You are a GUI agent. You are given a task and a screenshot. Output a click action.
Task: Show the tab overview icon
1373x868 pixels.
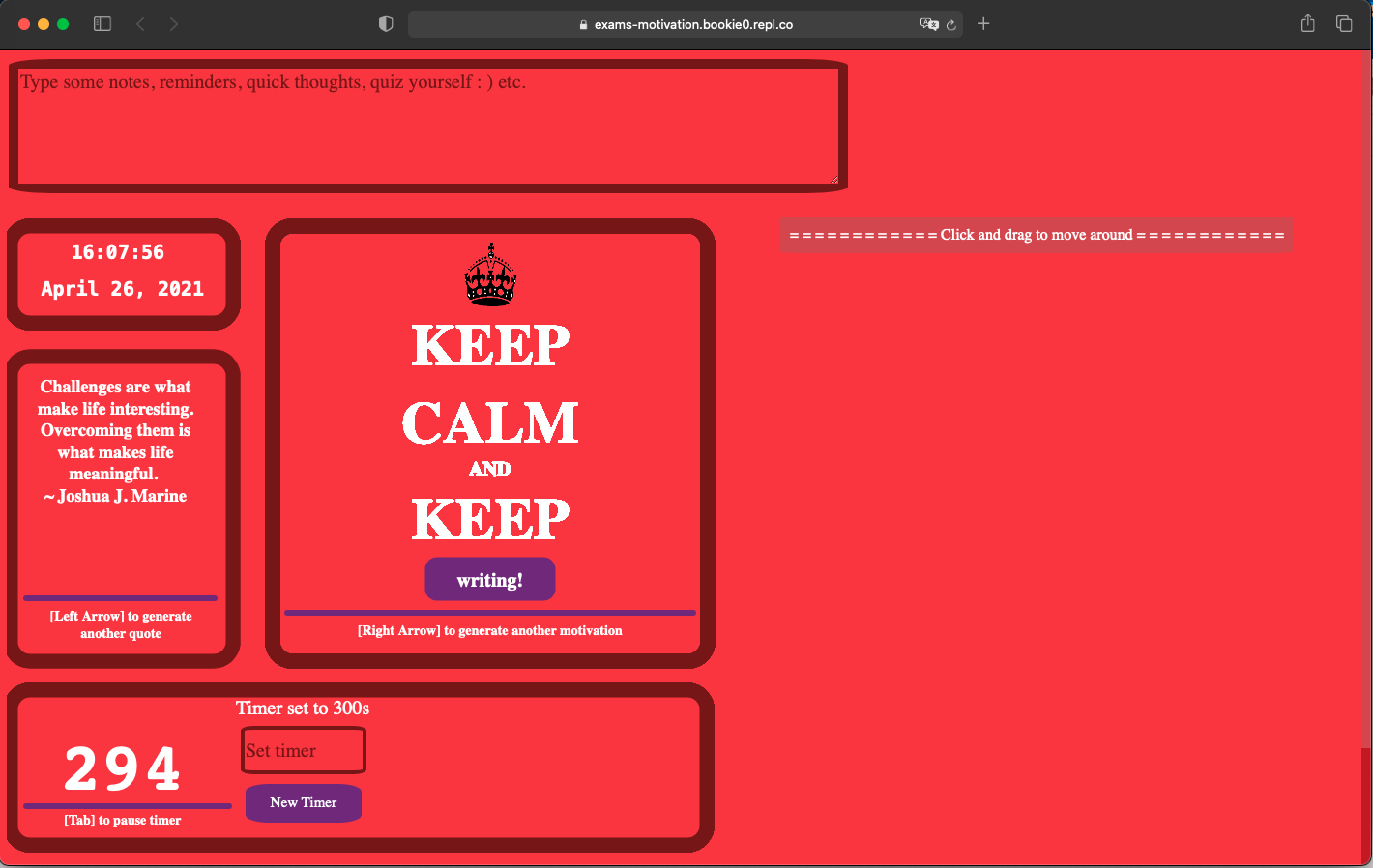[x=1344, y=24]
